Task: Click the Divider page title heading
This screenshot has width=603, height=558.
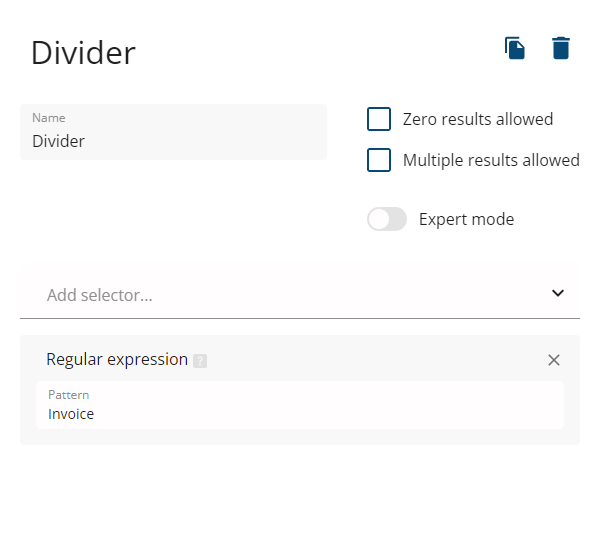Action: [x=83, y=53]
